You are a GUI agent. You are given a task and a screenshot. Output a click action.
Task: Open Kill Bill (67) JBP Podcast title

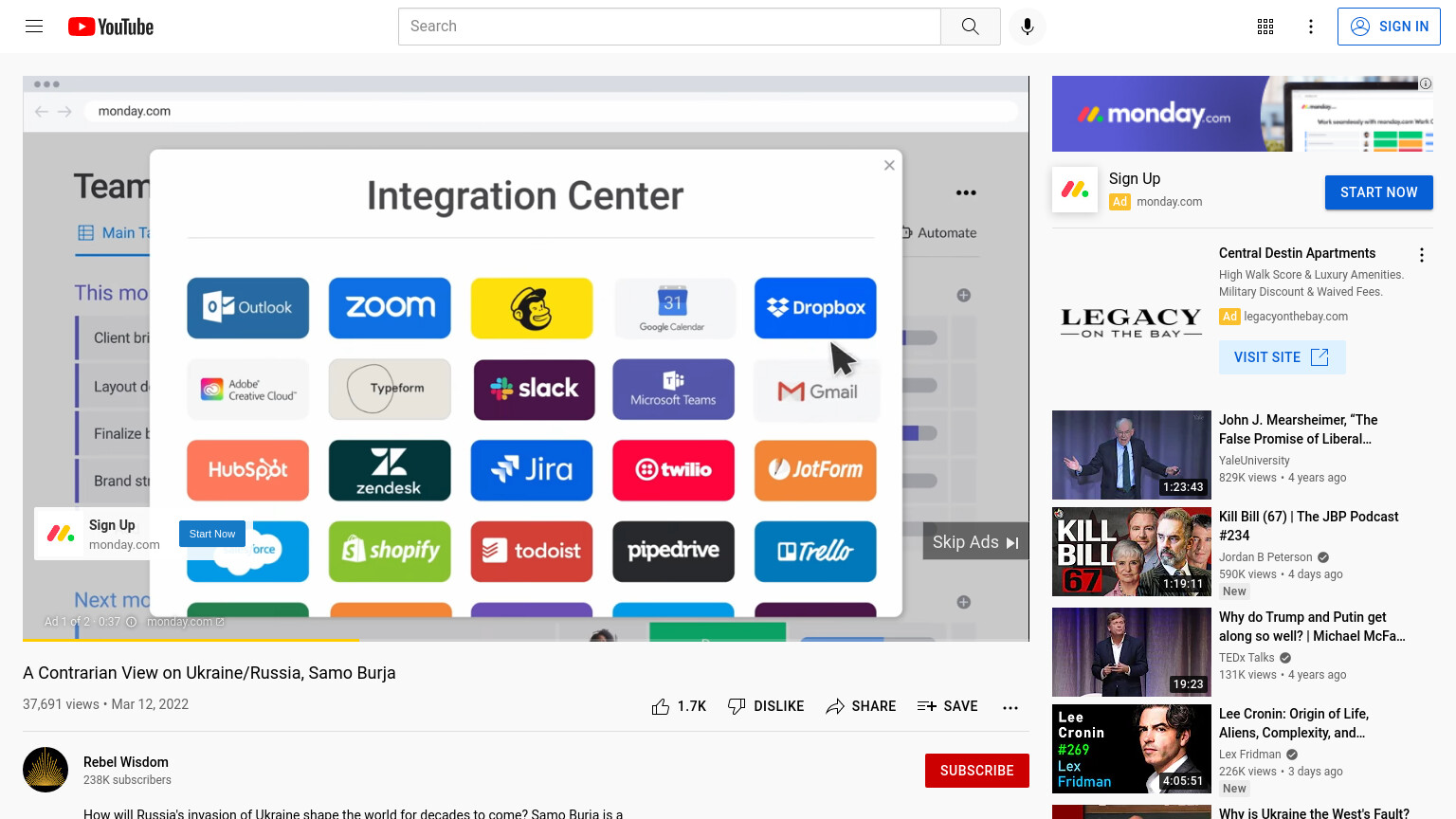[x=1308, y=526]
